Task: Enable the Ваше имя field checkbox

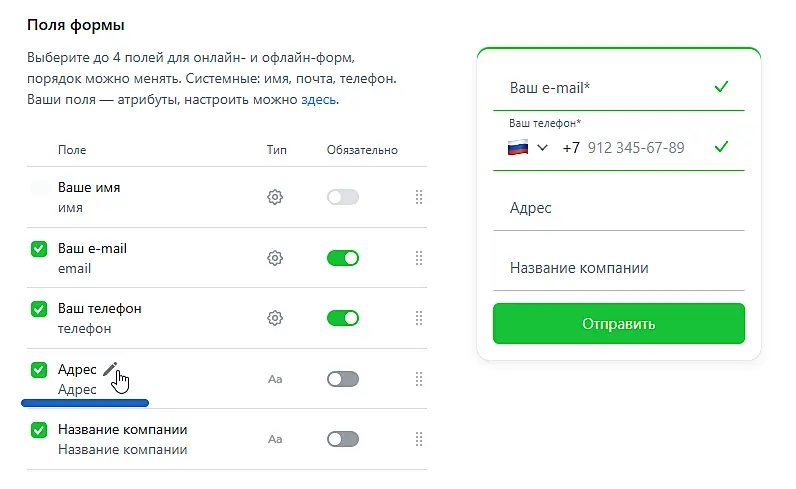Action: tap(39, 188)
